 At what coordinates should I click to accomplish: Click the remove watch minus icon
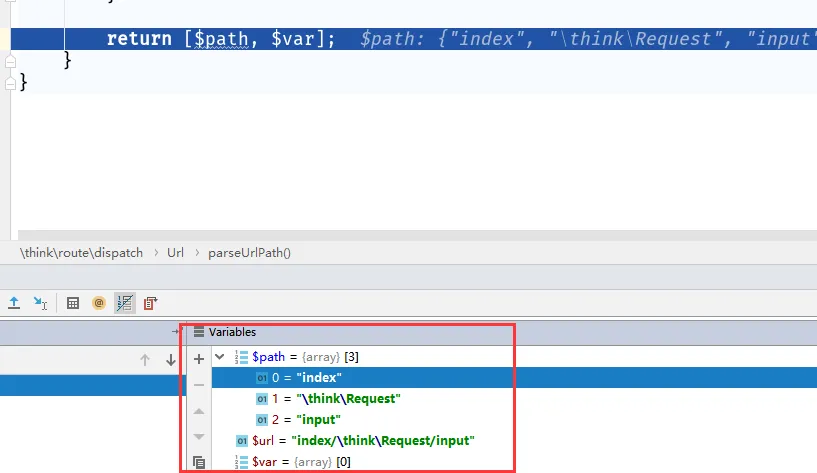(x=198, y=384)
